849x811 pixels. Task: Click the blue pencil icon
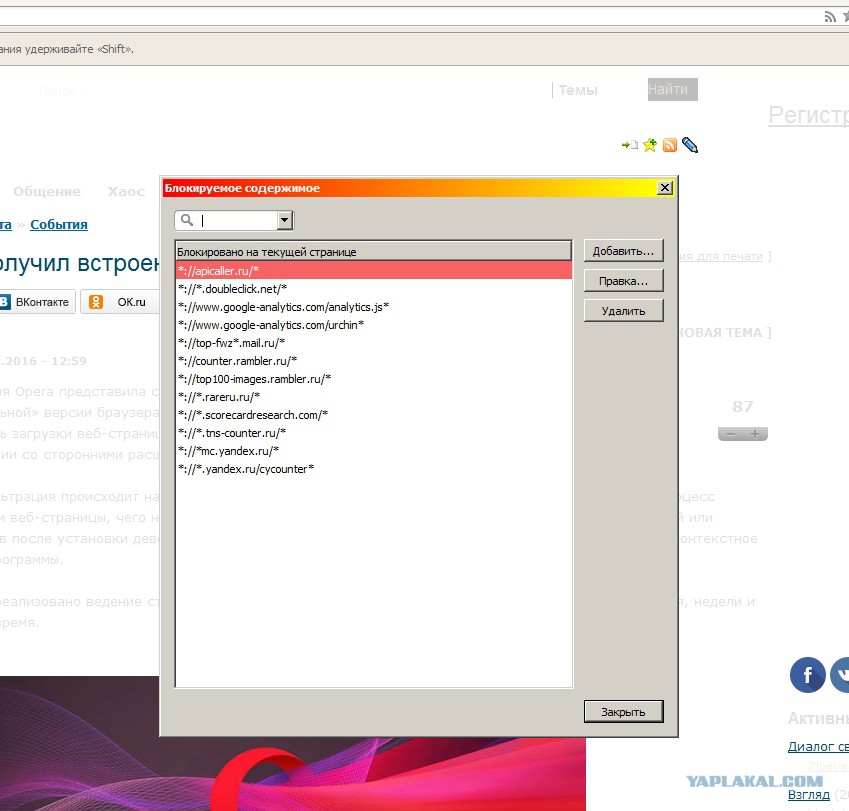click(689, 145)
